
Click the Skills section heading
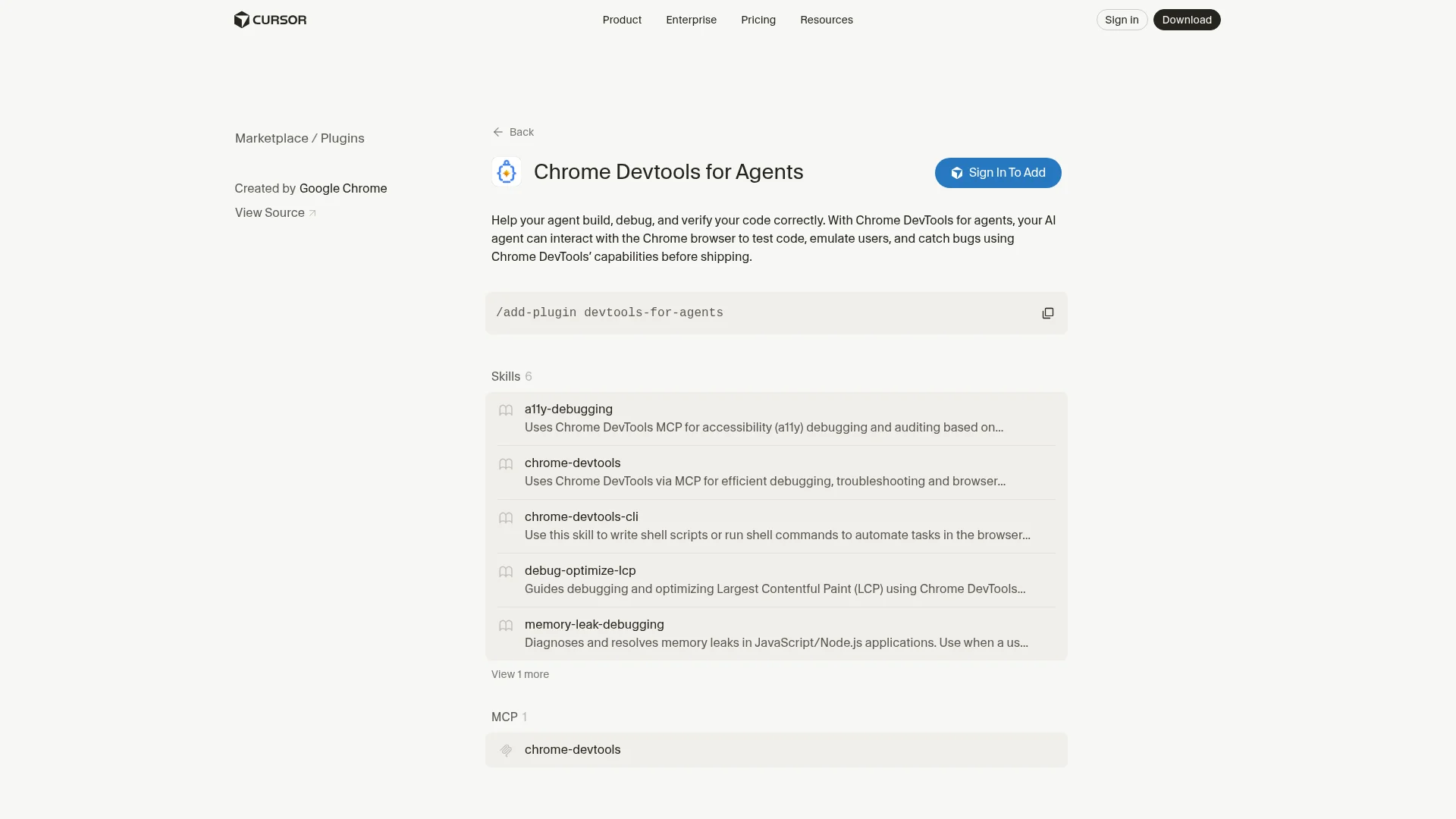tap(506, 376)
